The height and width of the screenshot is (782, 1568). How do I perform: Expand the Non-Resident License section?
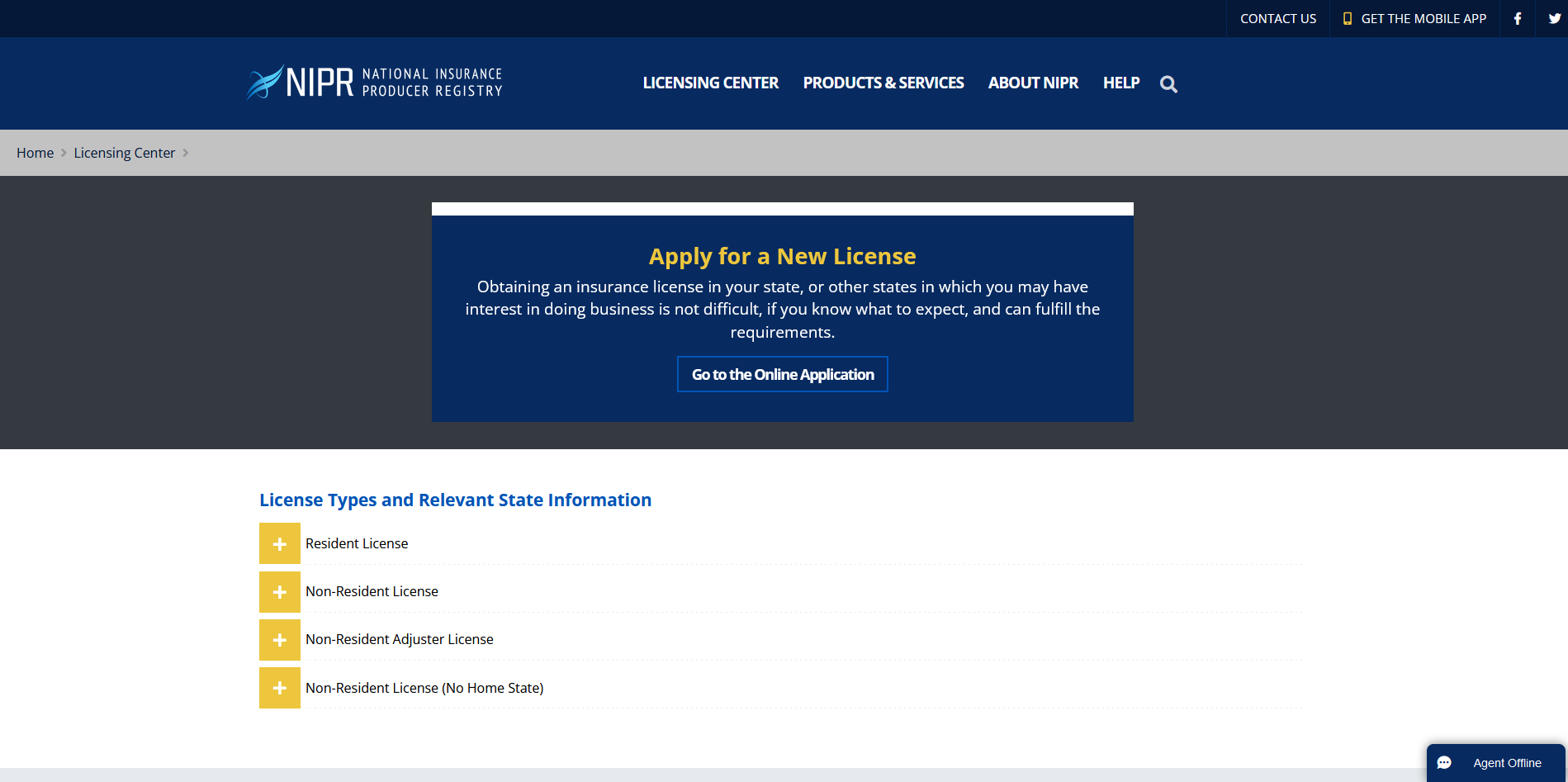[279, 591]
